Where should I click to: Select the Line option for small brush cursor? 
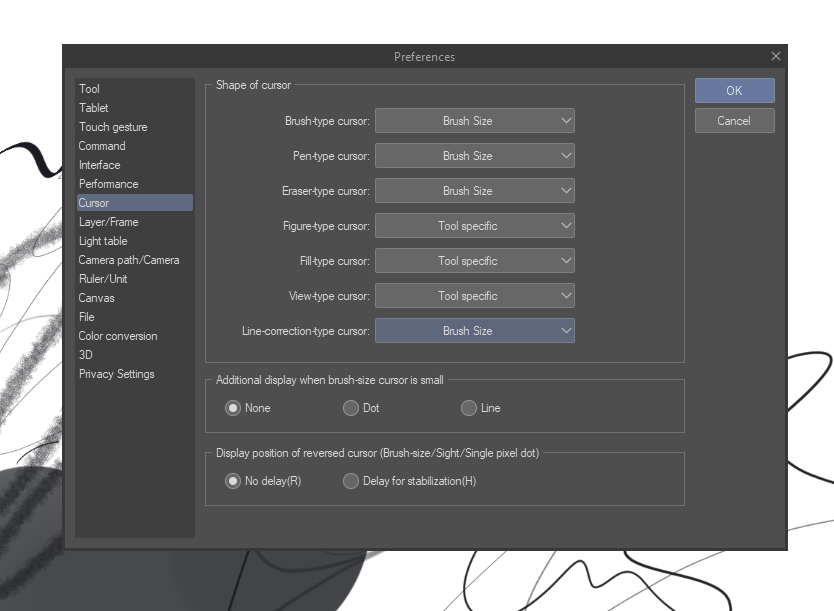[468, 408]
